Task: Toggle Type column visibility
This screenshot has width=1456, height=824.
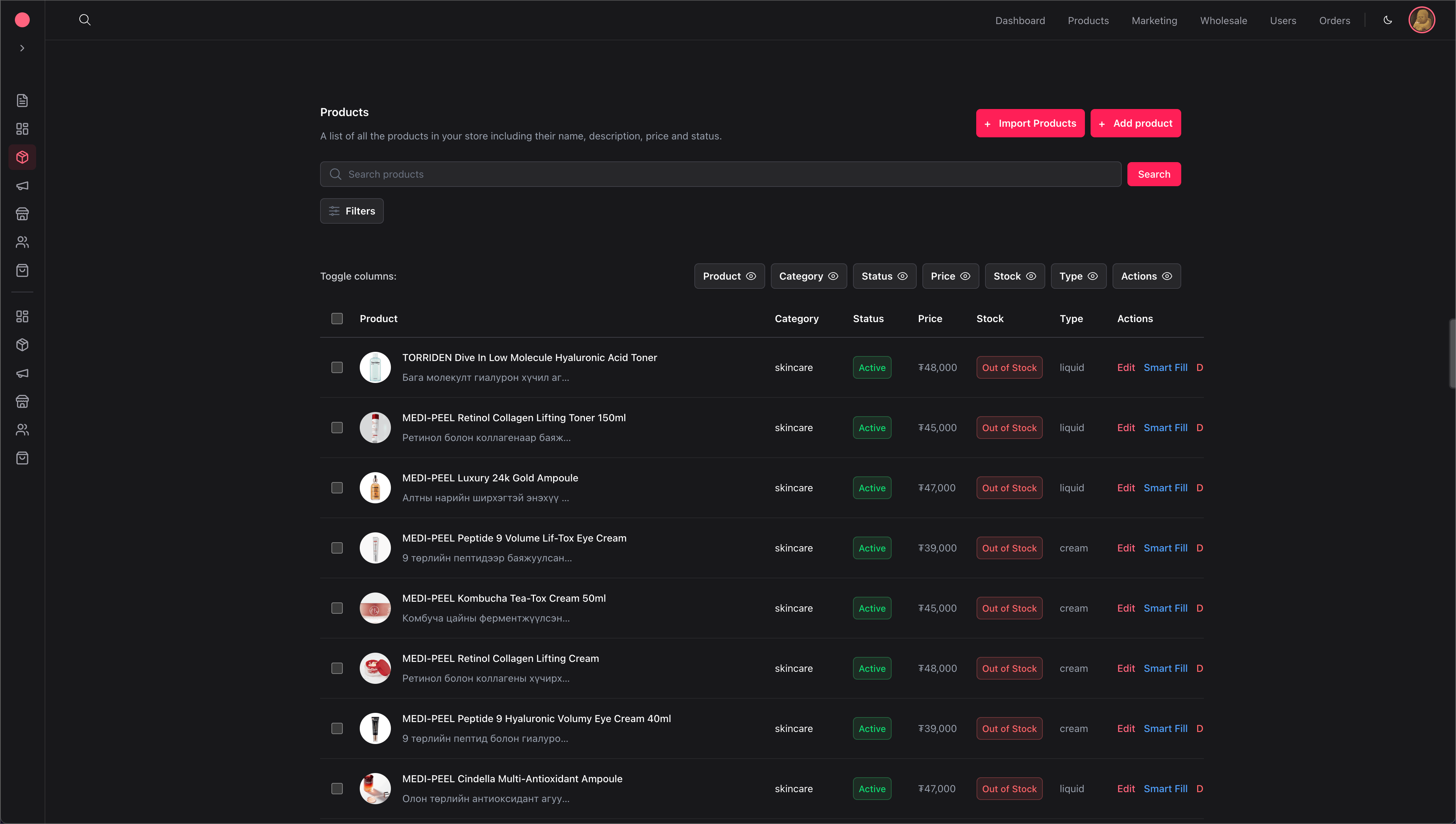Action: tap(1079, 276)
